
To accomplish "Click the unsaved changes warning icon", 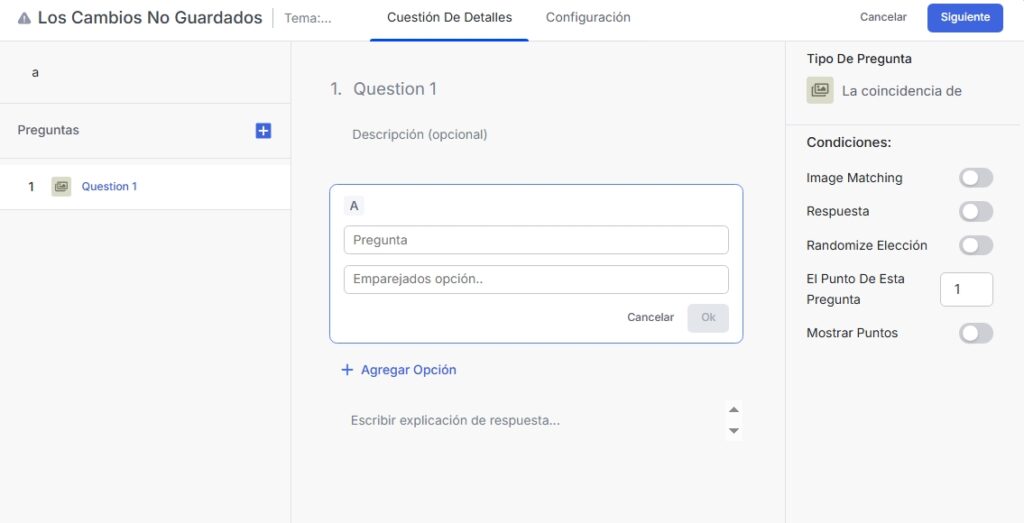I will (x=24, y=18).
